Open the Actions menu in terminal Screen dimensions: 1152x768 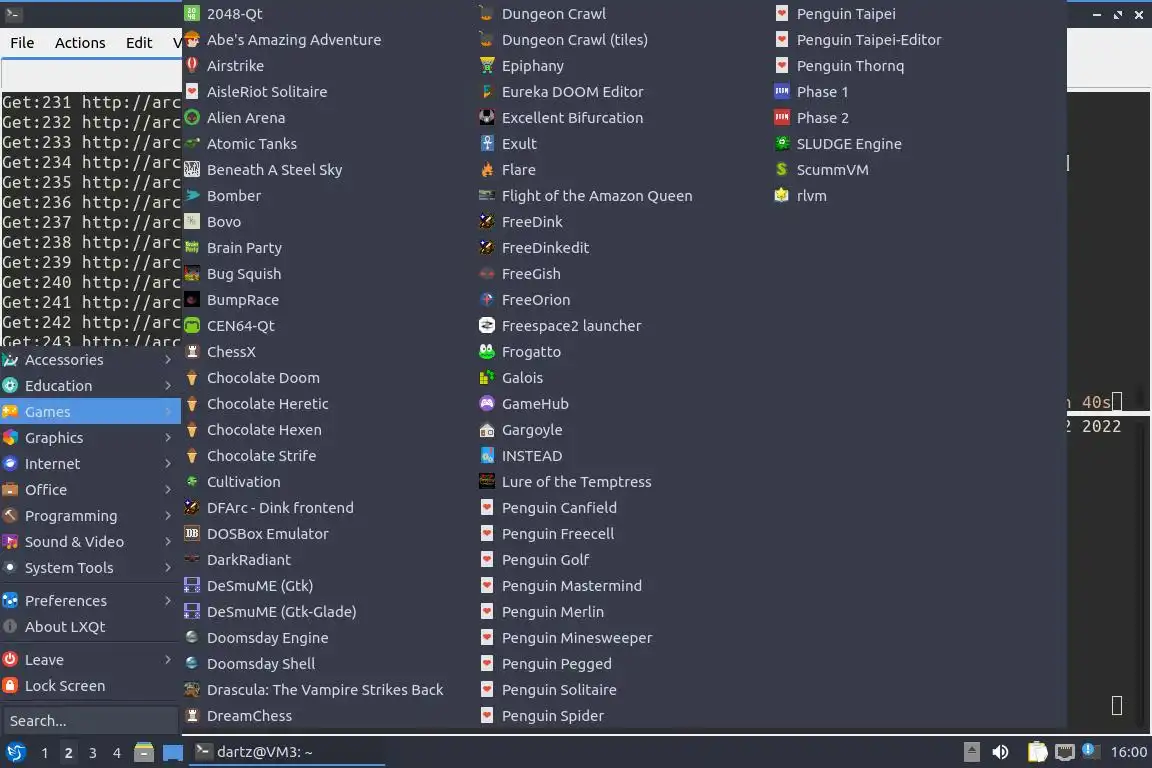pos(80,43)
